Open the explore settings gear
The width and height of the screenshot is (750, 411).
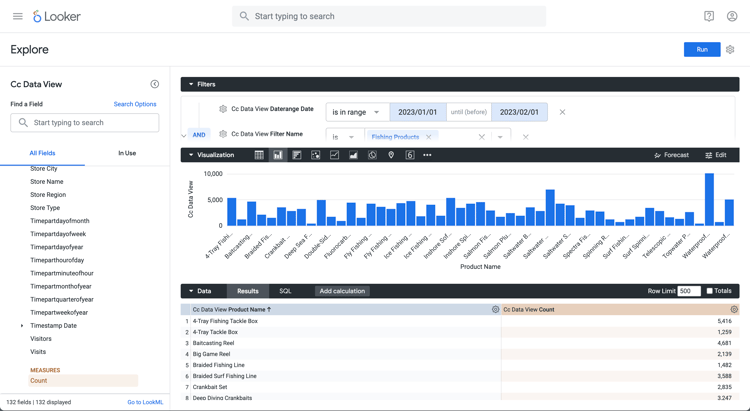[730, 49]
